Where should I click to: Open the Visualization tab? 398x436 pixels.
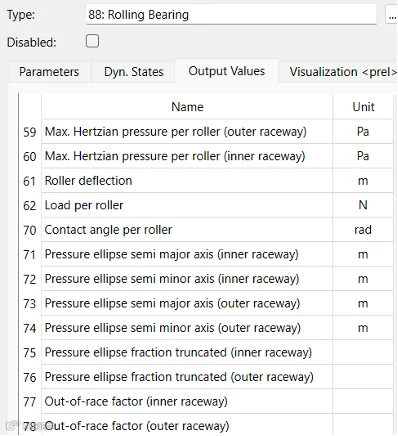[x=339, y=72]
